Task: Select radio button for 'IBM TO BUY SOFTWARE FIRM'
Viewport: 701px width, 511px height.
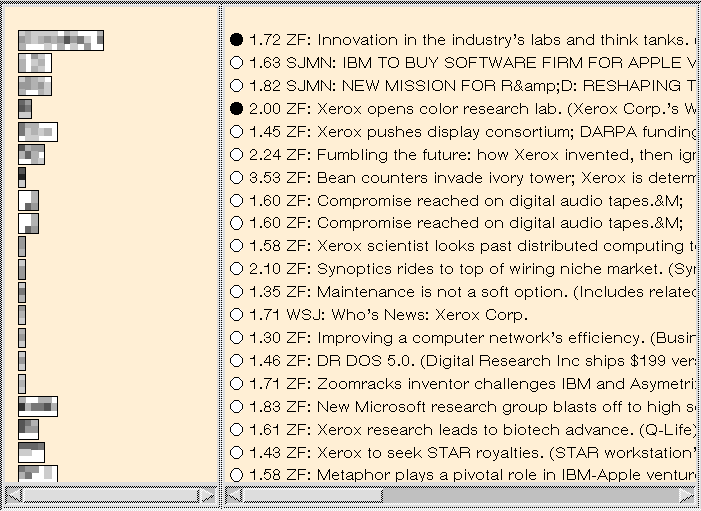Action: coord(236,62)
